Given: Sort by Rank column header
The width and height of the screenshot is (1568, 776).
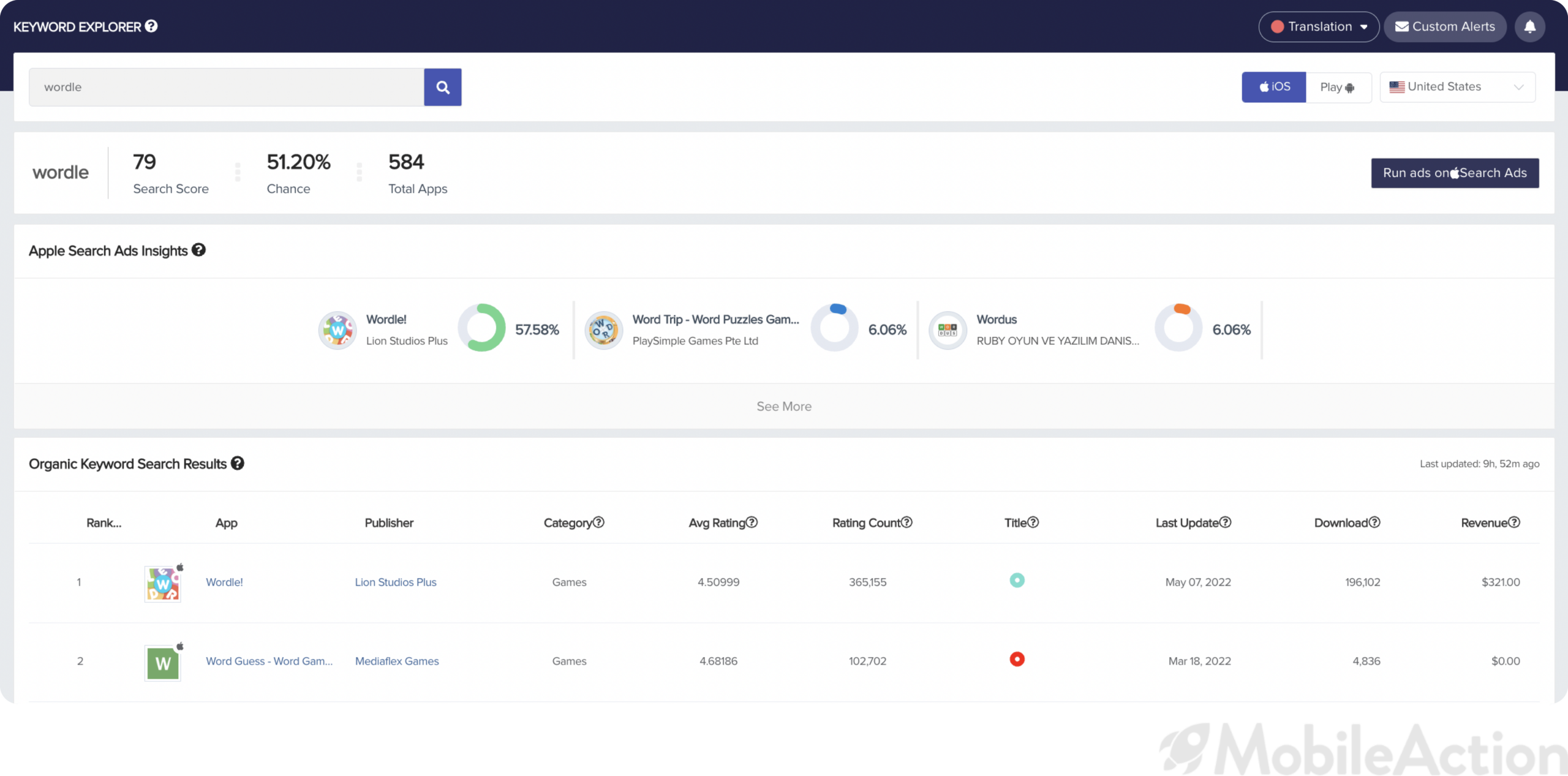Looking at the screenshot, I should 104,523.
